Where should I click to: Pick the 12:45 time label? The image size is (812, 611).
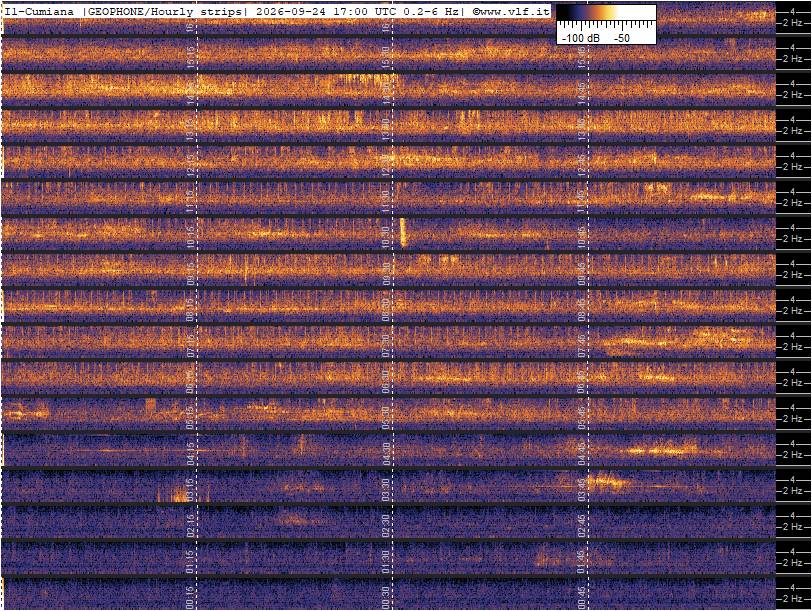(x=582, y=165)
